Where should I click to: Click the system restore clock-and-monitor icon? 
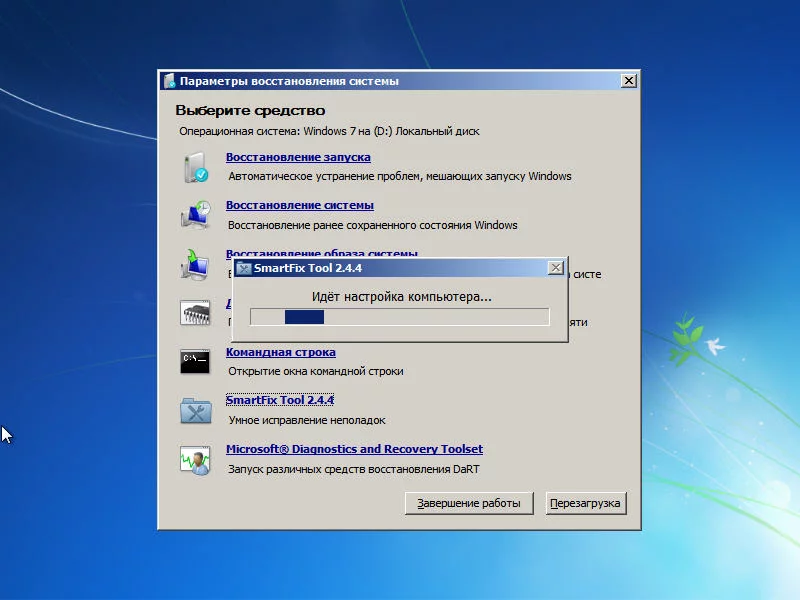click(195, 215)
